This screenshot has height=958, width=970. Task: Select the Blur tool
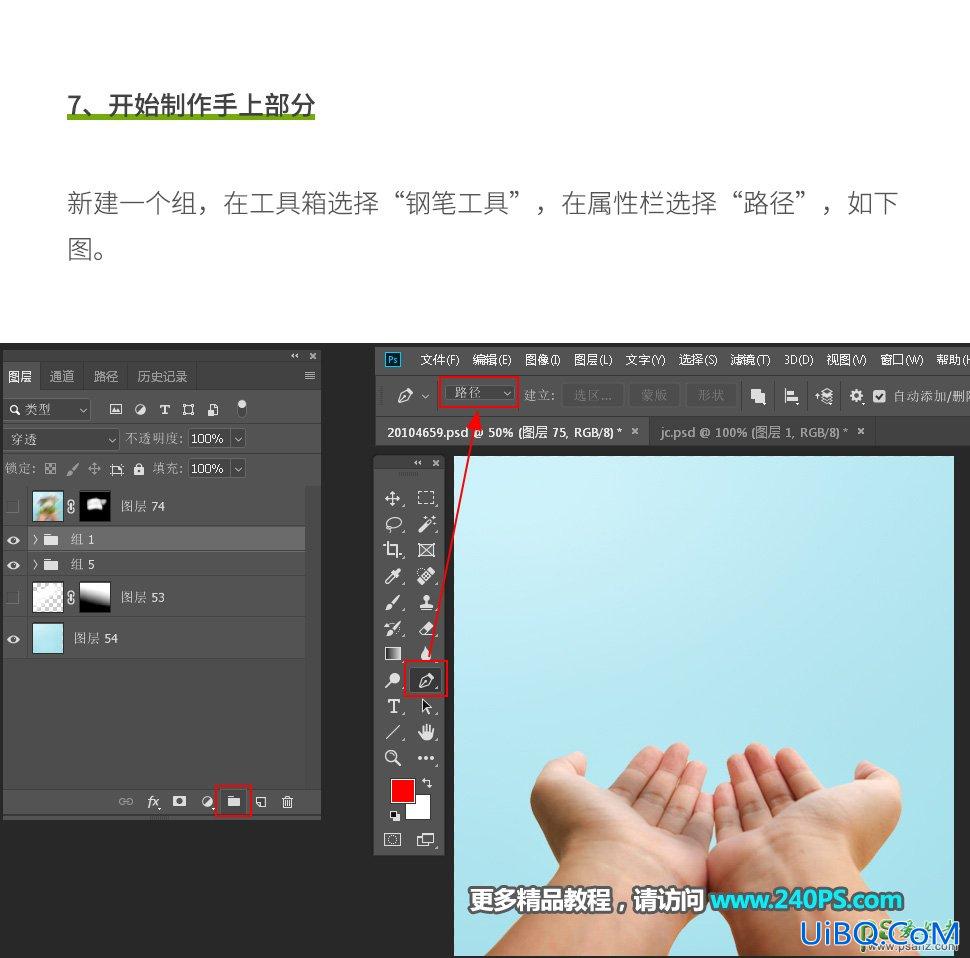click(x=426, y=652)
